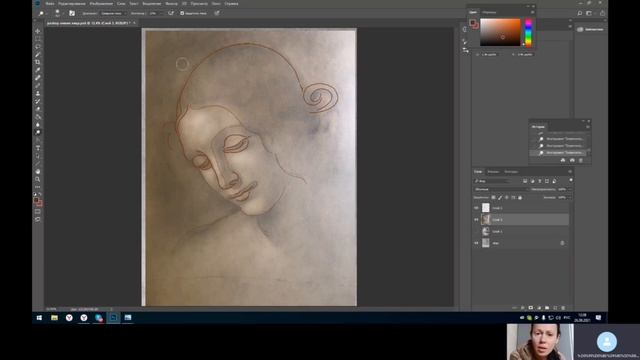Open the layer blend mode dropdown

[x=501, y=189]
